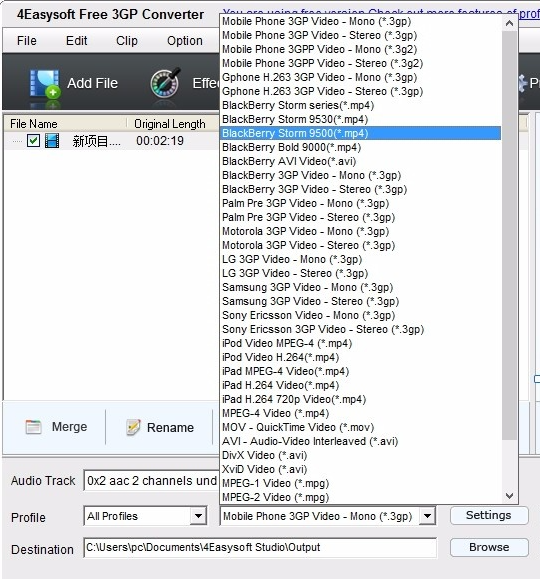Click the Add File film icon
The height and width of the screenshot is (579, 540).
pyautogui.click(x=45, y=84)
